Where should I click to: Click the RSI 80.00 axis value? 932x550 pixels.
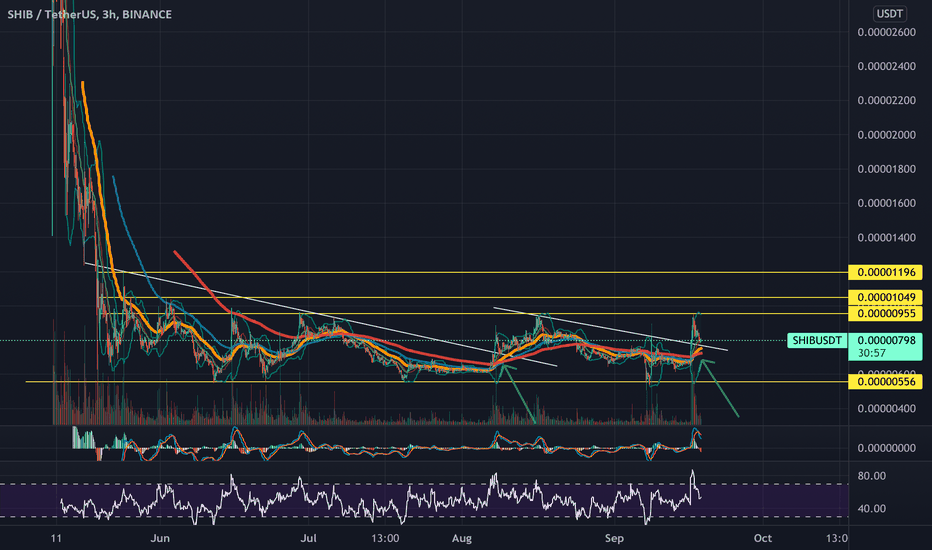click(x=871, y=476)
